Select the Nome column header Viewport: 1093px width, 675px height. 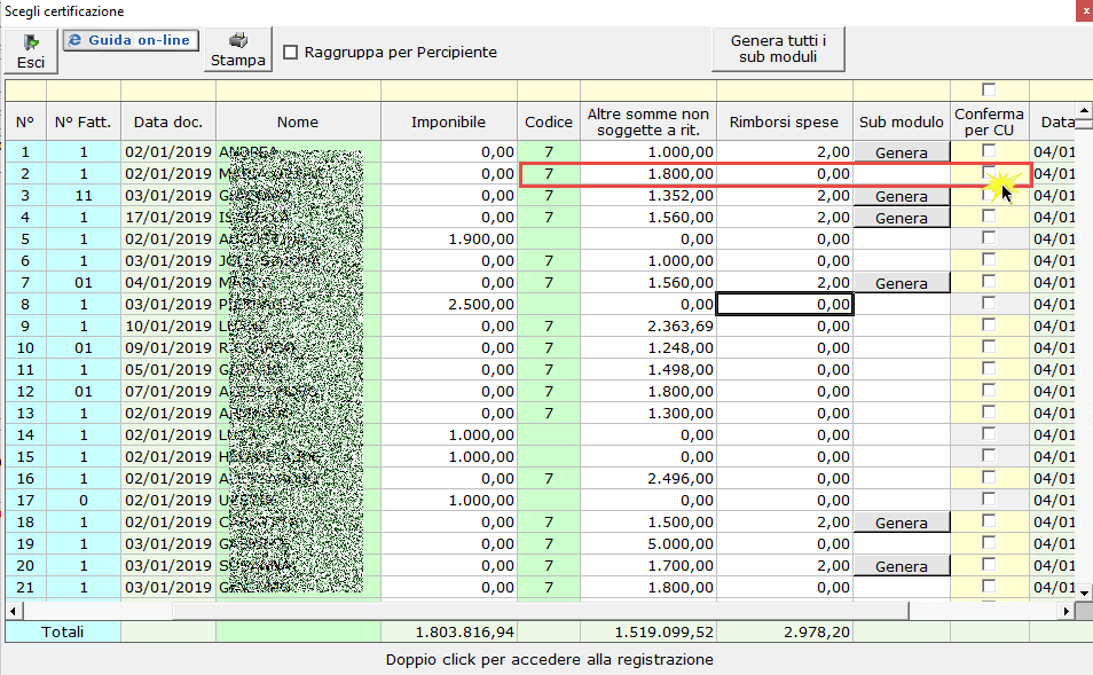298,122
